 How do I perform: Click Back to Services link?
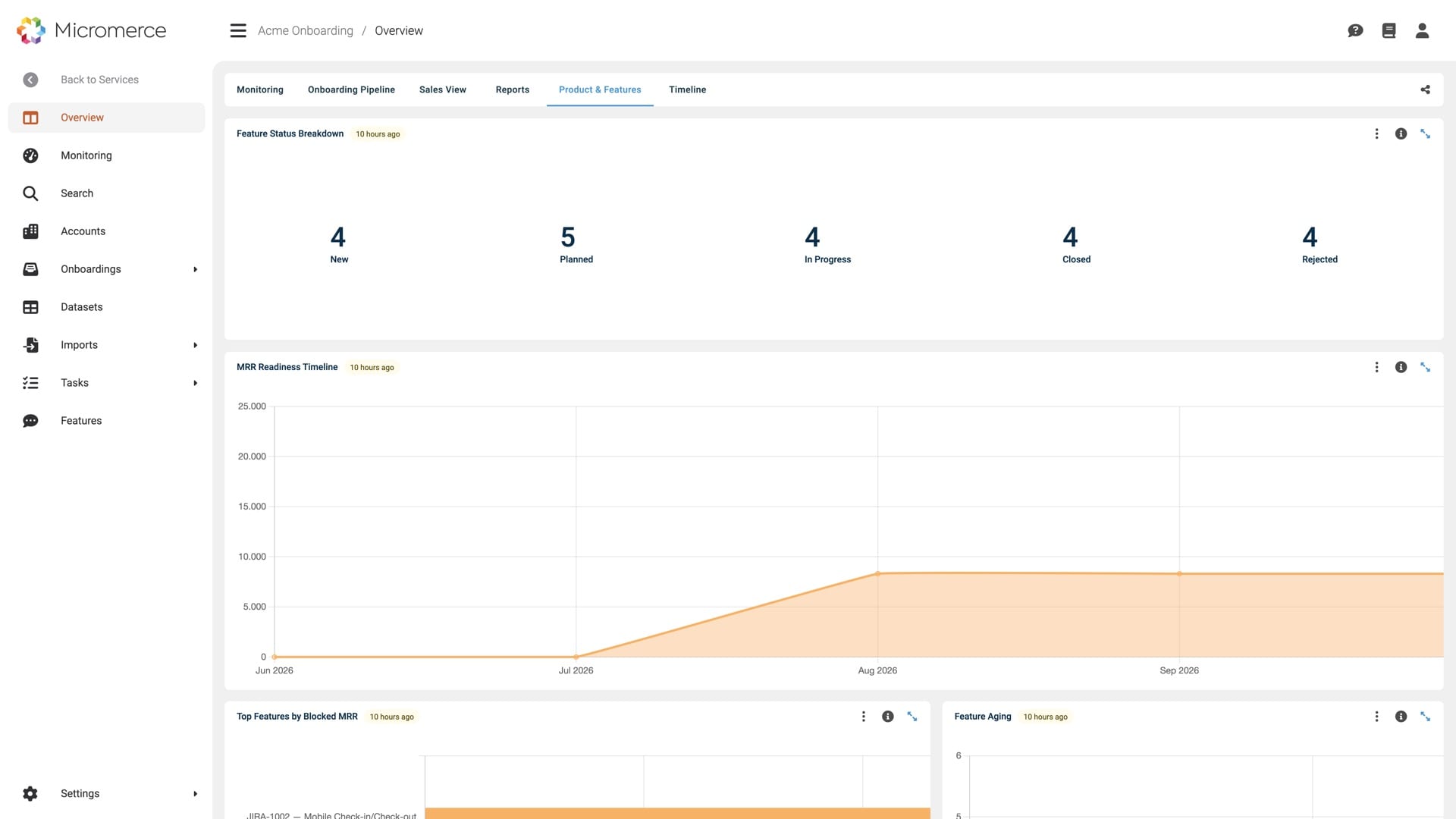click(x=99, y=80)
